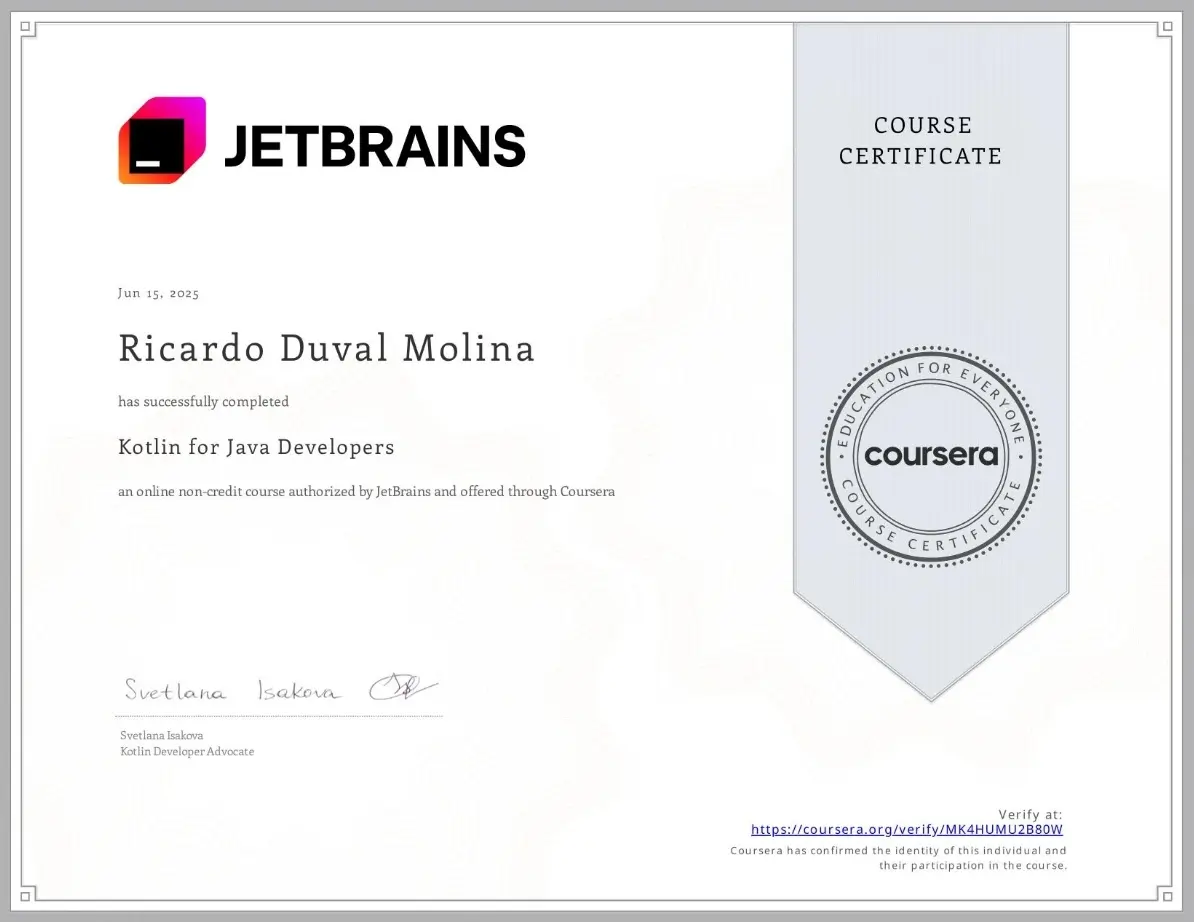Click the JetBrains square logo icon
This screenshot has height=922, width=1194.
[162, 140]
